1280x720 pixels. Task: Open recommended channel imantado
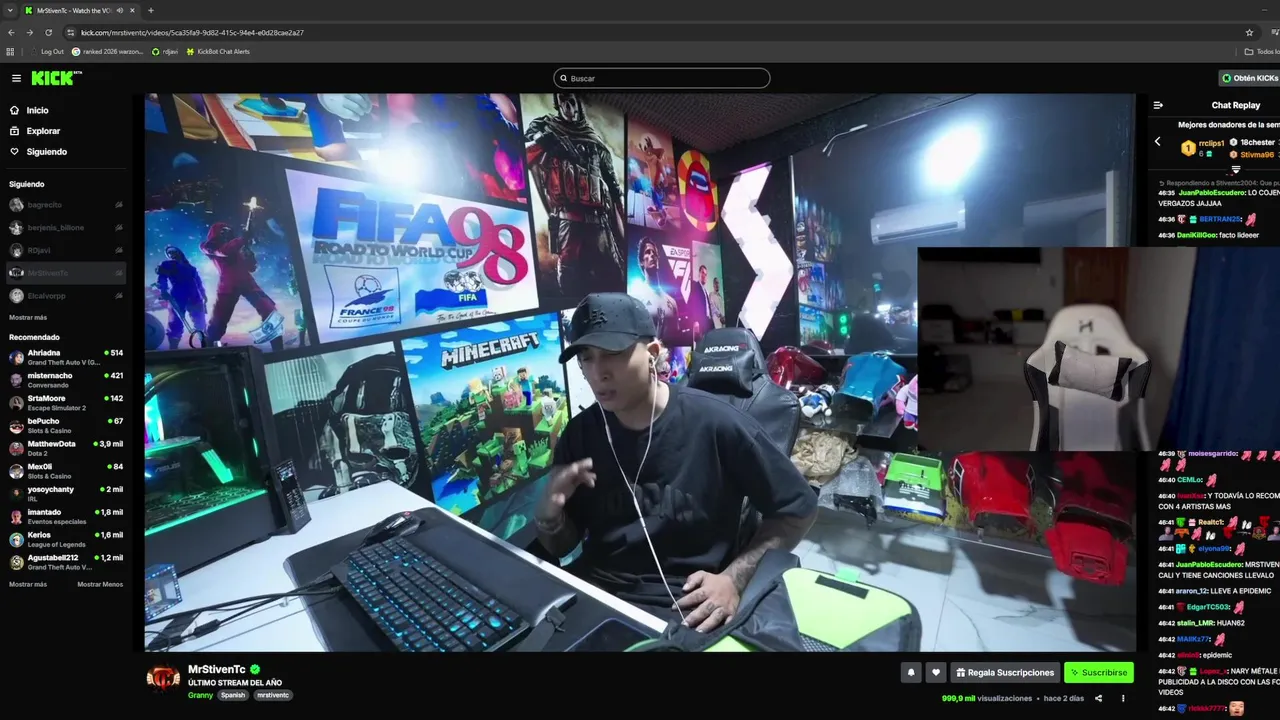click(66, 517)
